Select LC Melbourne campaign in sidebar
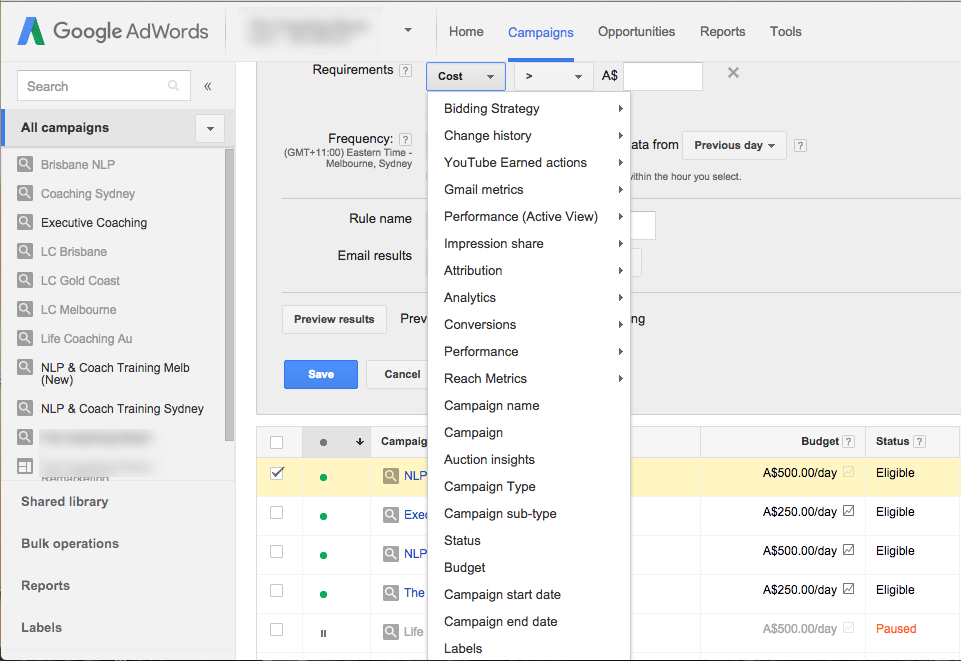 78,309
